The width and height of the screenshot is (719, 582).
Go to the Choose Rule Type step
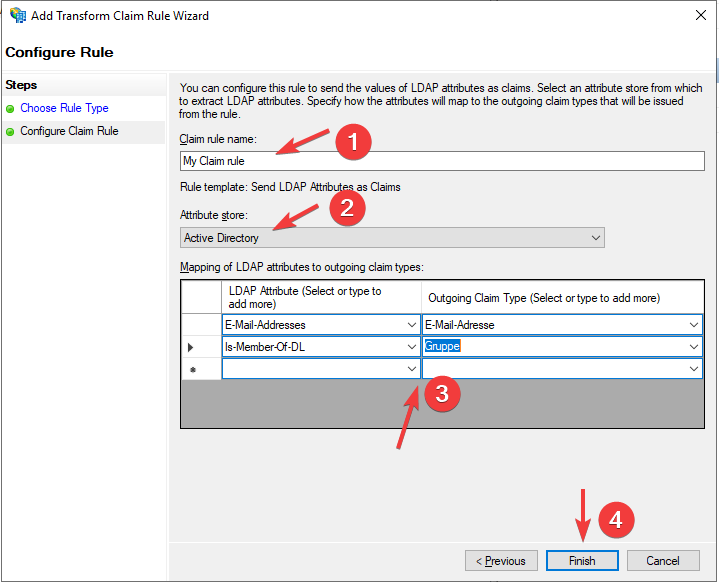click(64, 108)
